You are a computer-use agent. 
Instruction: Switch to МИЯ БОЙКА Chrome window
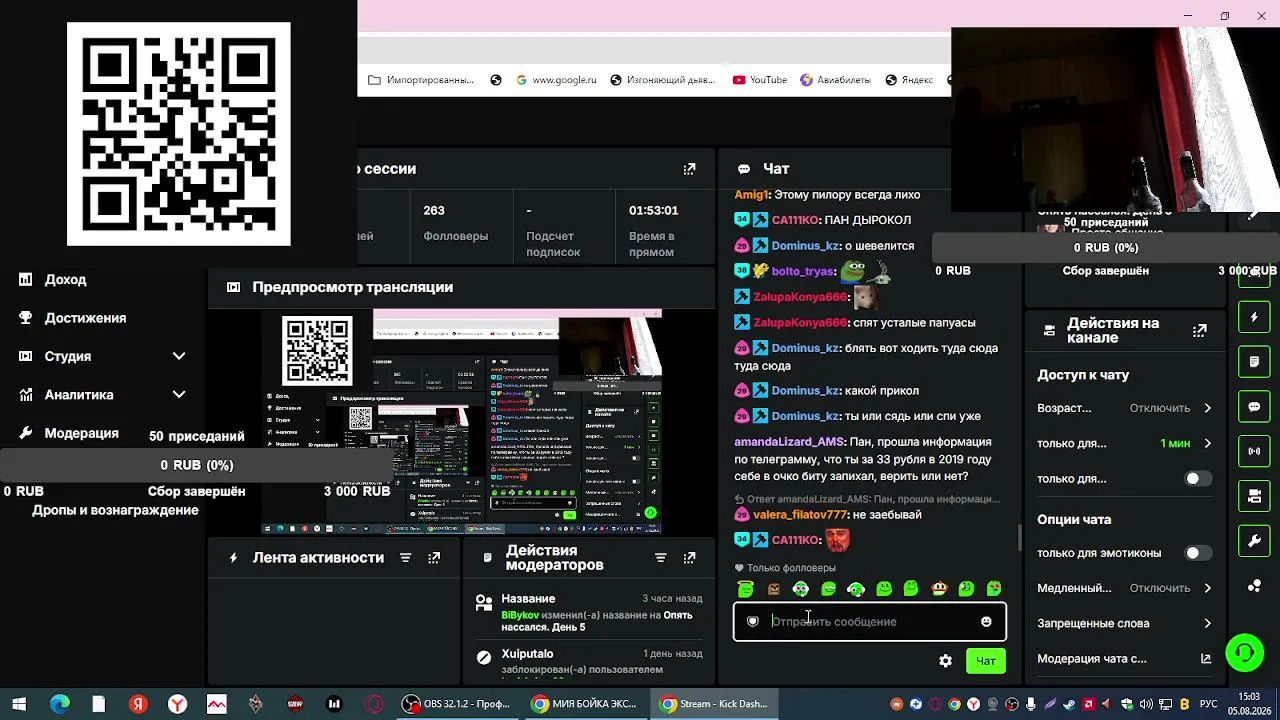[x=584, y=704]
